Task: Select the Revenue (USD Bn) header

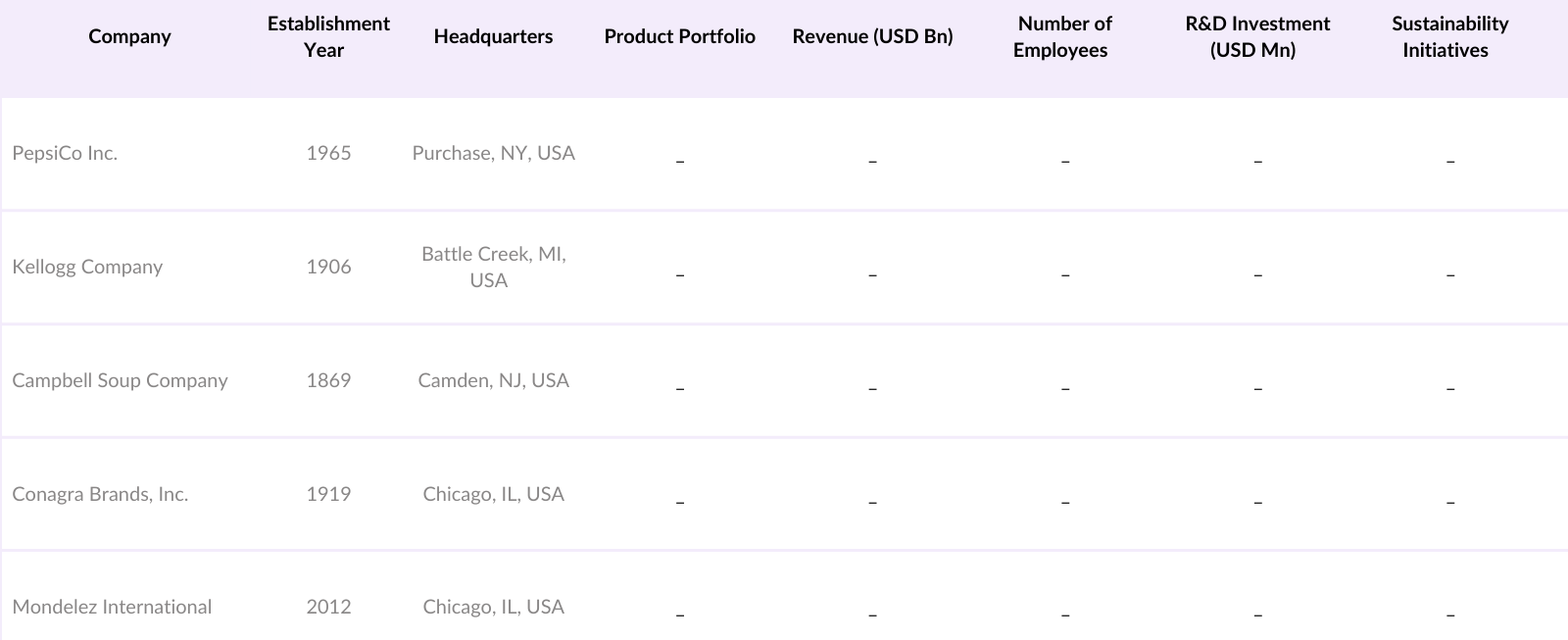Action: coord(872,36)
